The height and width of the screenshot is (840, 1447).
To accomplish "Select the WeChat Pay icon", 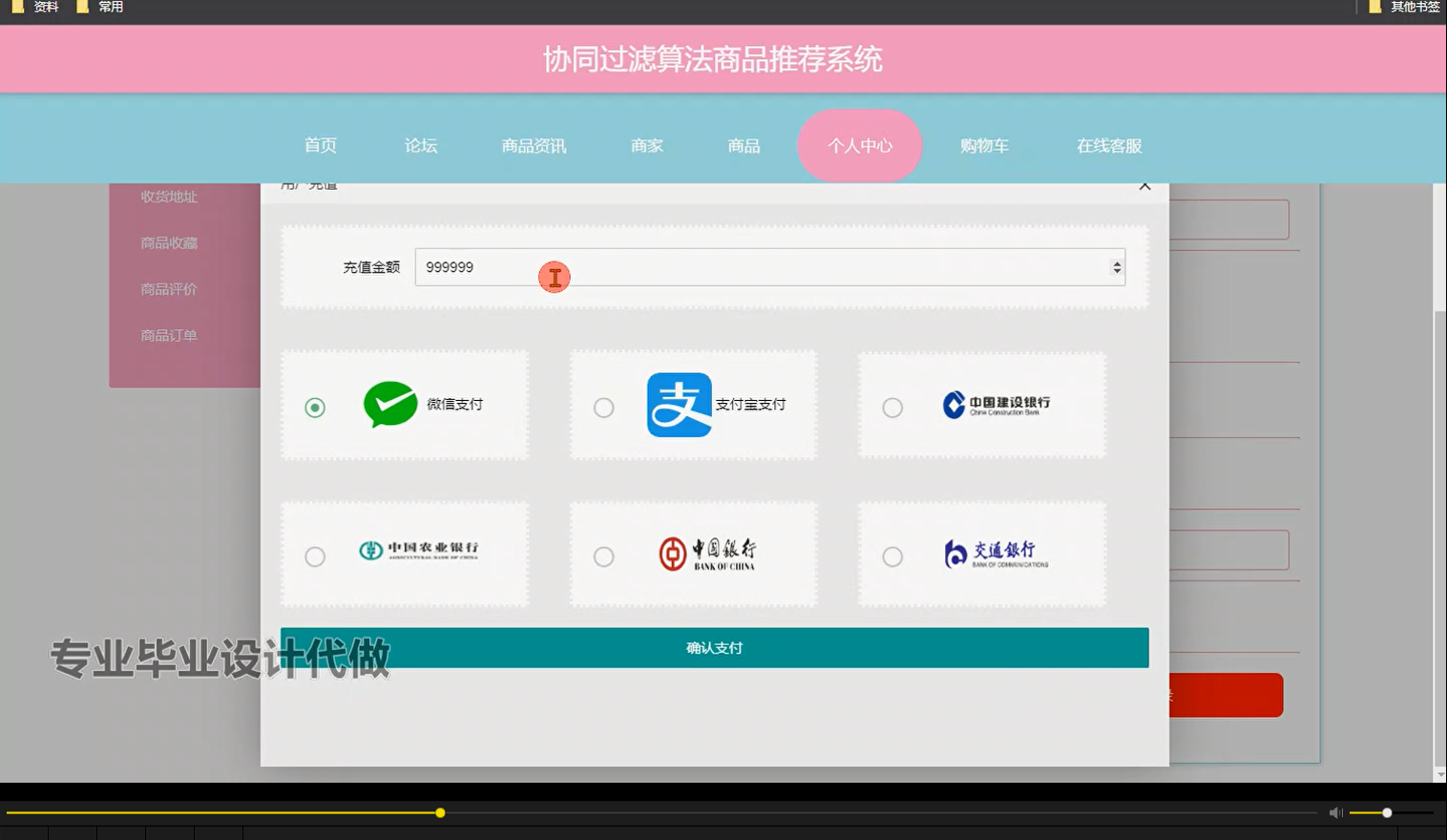I will click(389, 404).
